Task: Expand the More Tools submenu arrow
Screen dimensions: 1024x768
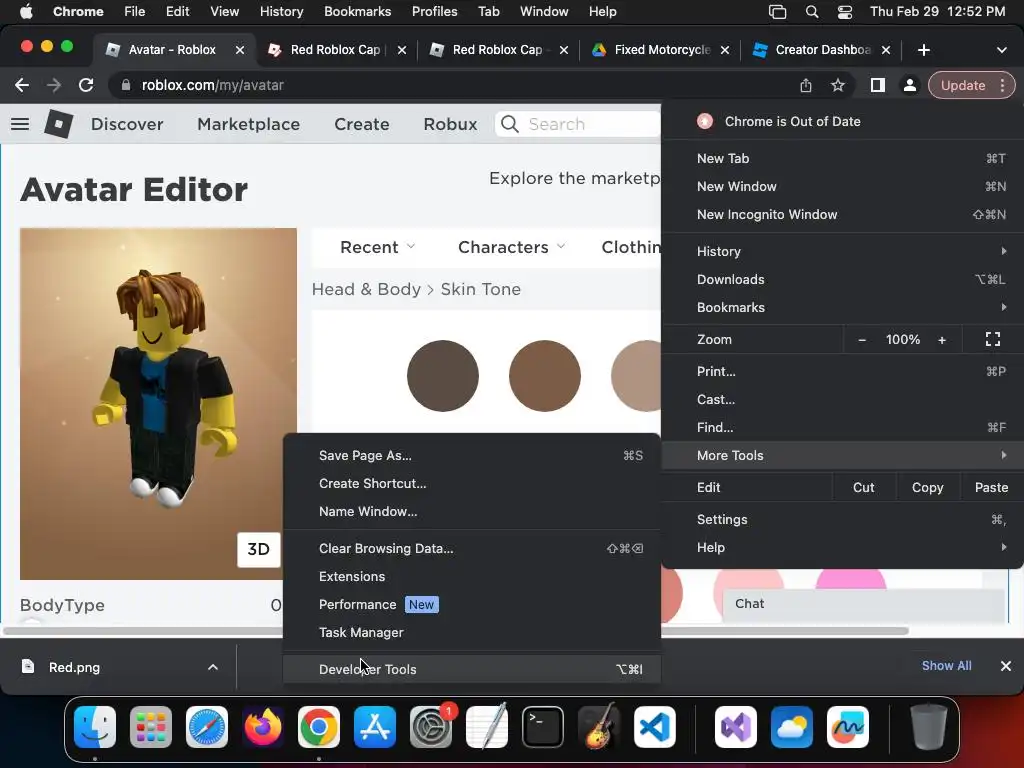Action: 1004,455
